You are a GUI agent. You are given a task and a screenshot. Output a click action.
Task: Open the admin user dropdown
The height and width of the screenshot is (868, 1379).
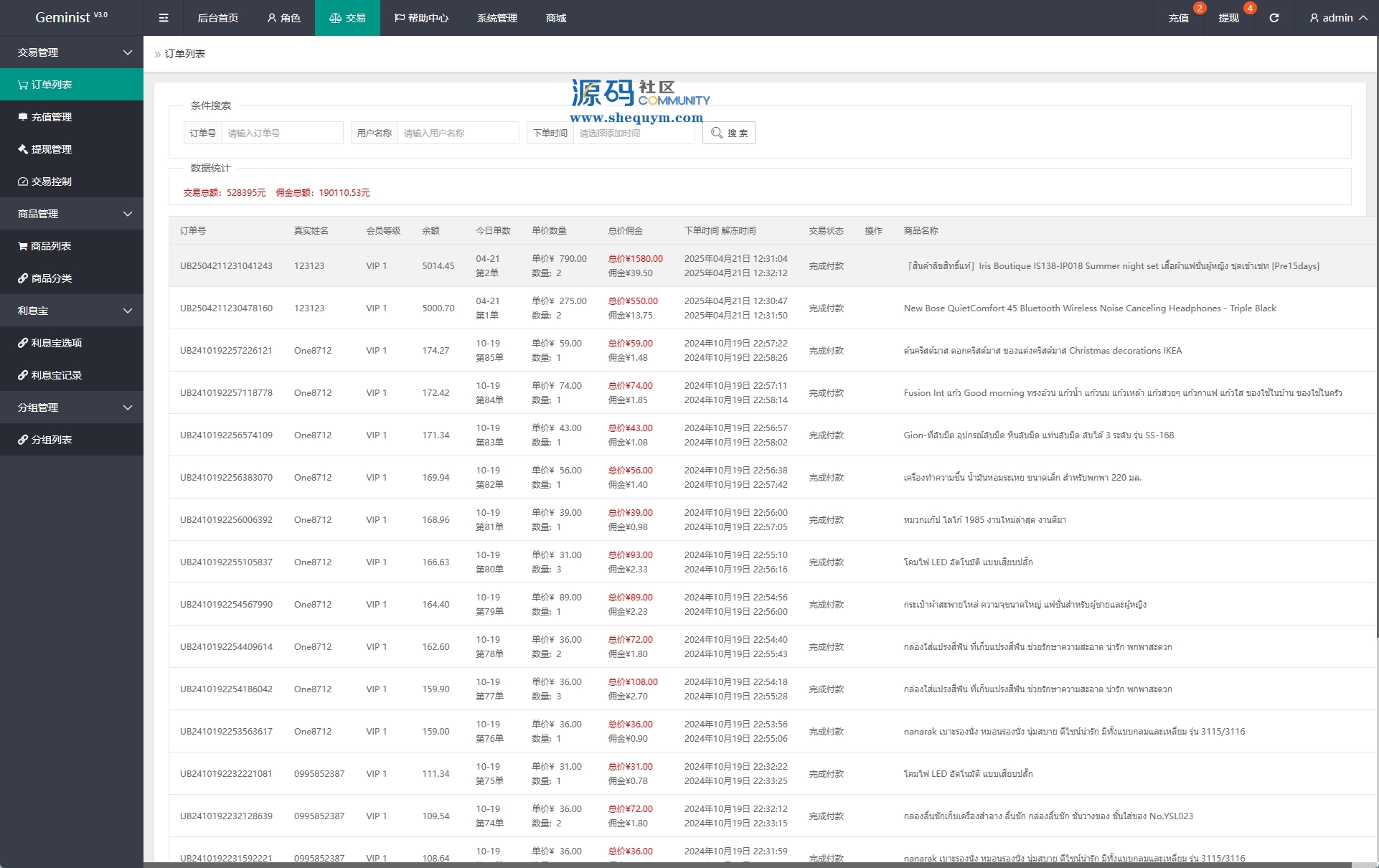coord(1337,18)
